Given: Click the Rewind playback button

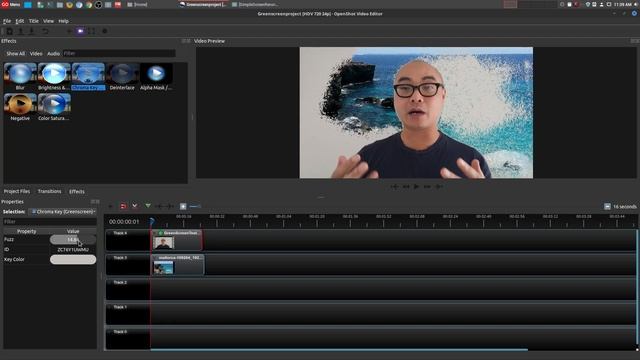Looking at the screenshot, I should [x=406, y=187].
